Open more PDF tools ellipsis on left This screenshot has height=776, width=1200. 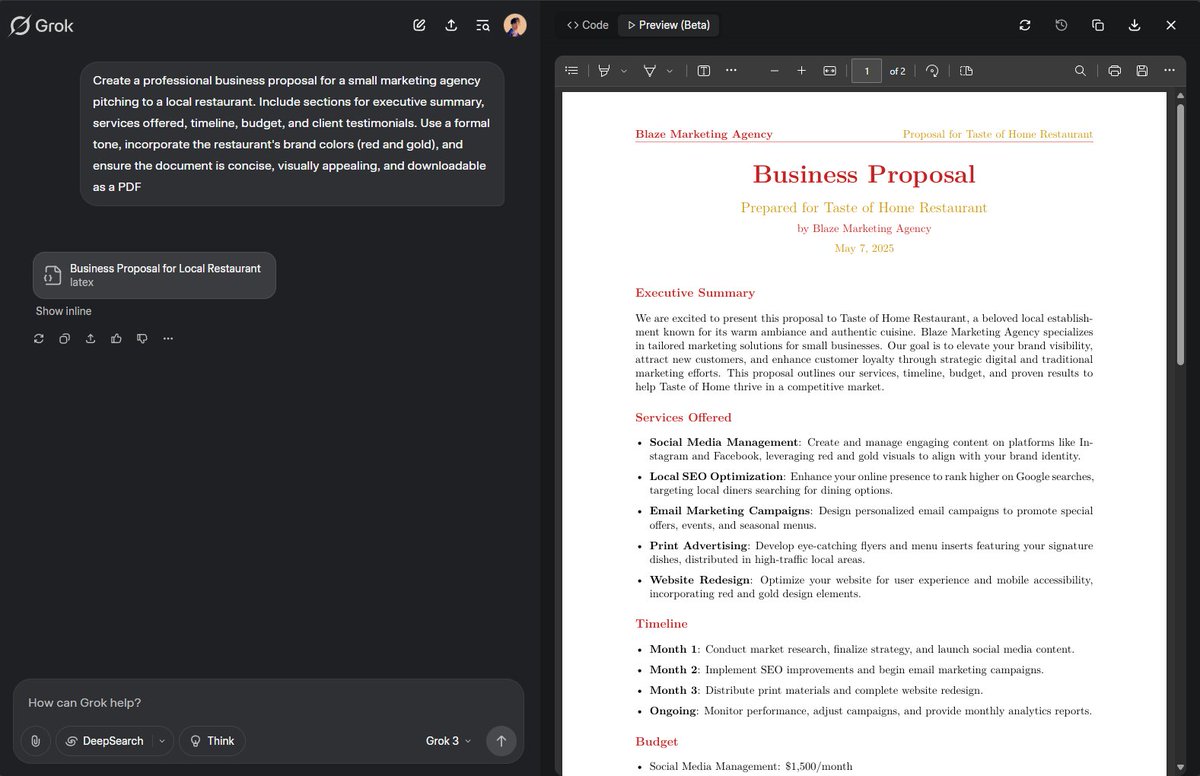pos(732,70)
